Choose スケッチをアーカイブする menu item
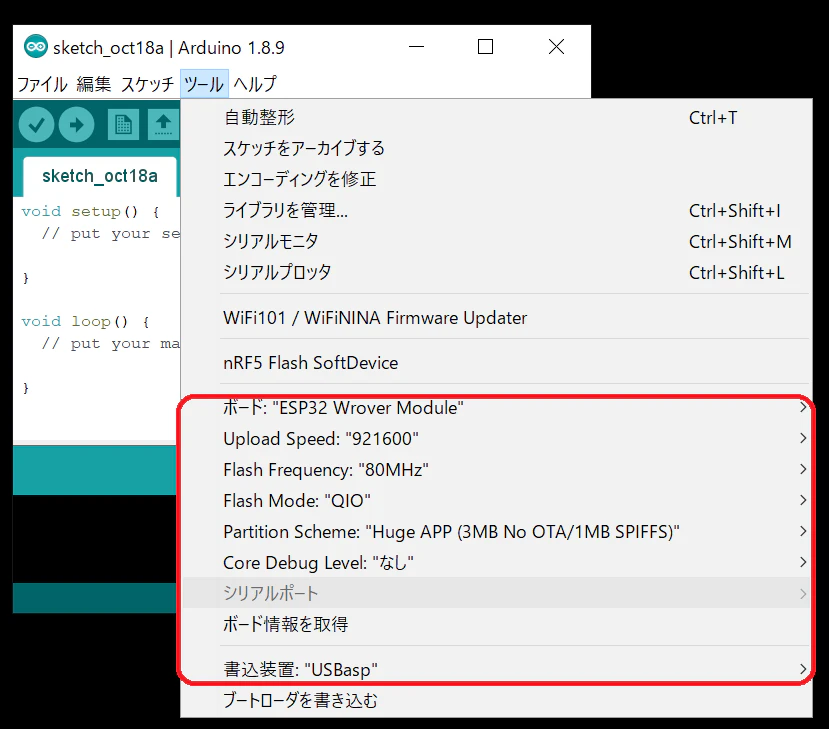The height and width of the screenshot is (729, 829). 496,148
